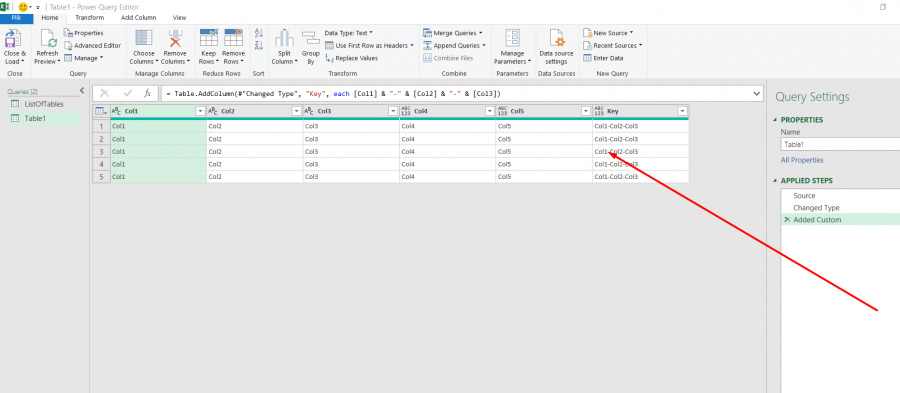Click the smiley feedback icon
This screenshot has width=900, height=393.
pyautogui.click(x=23, y=7)
